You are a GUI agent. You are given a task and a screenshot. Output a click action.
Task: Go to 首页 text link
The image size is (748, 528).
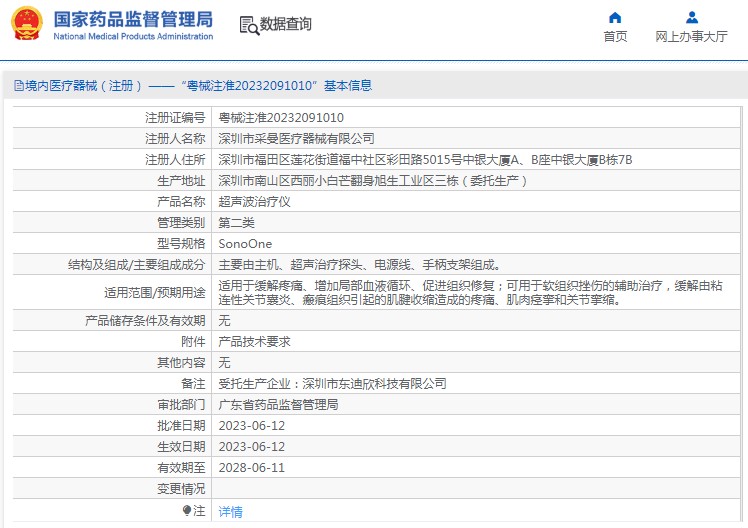tap(615, 36)
